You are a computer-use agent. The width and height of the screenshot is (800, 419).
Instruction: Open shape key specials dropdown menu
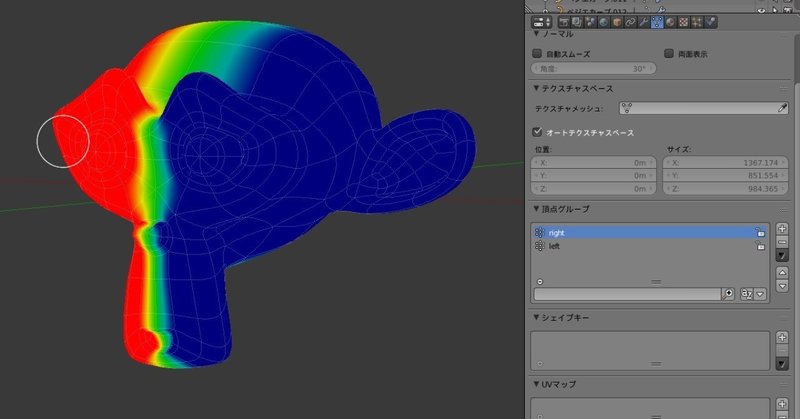(782, 363)
